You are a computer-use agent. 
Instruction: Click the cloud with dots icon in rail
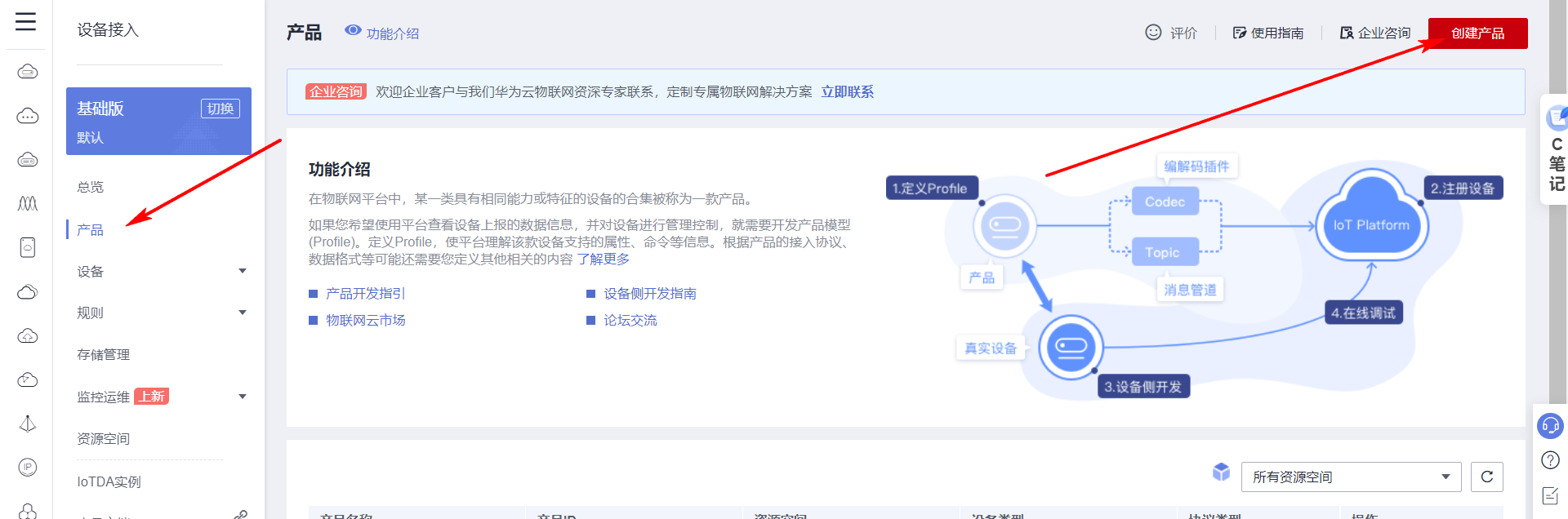tap(28, 116)
